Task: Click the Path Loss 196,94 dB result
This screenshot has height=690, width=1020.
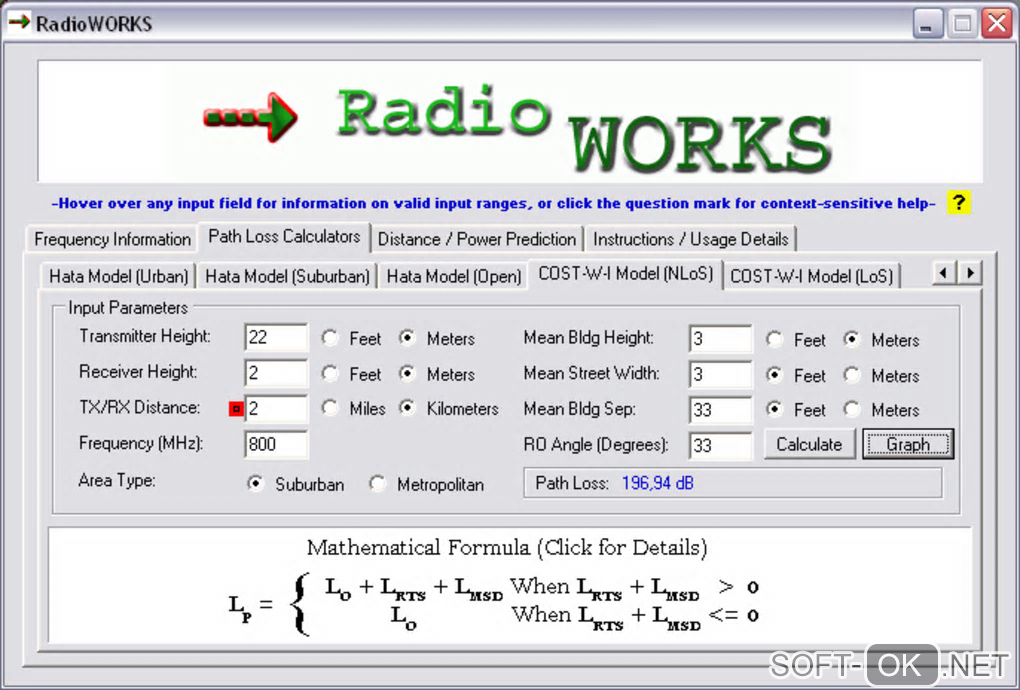Action: coord(732,483)
